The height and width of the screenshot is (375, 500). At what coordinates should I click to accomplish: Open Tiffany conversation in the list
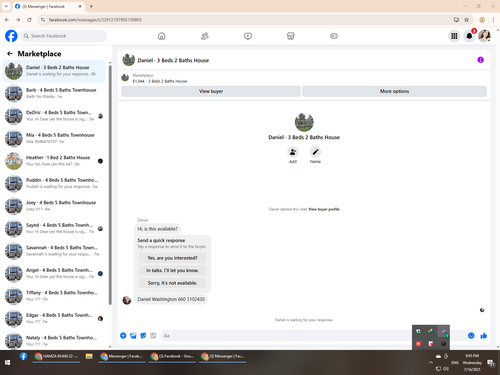(54, 296)
